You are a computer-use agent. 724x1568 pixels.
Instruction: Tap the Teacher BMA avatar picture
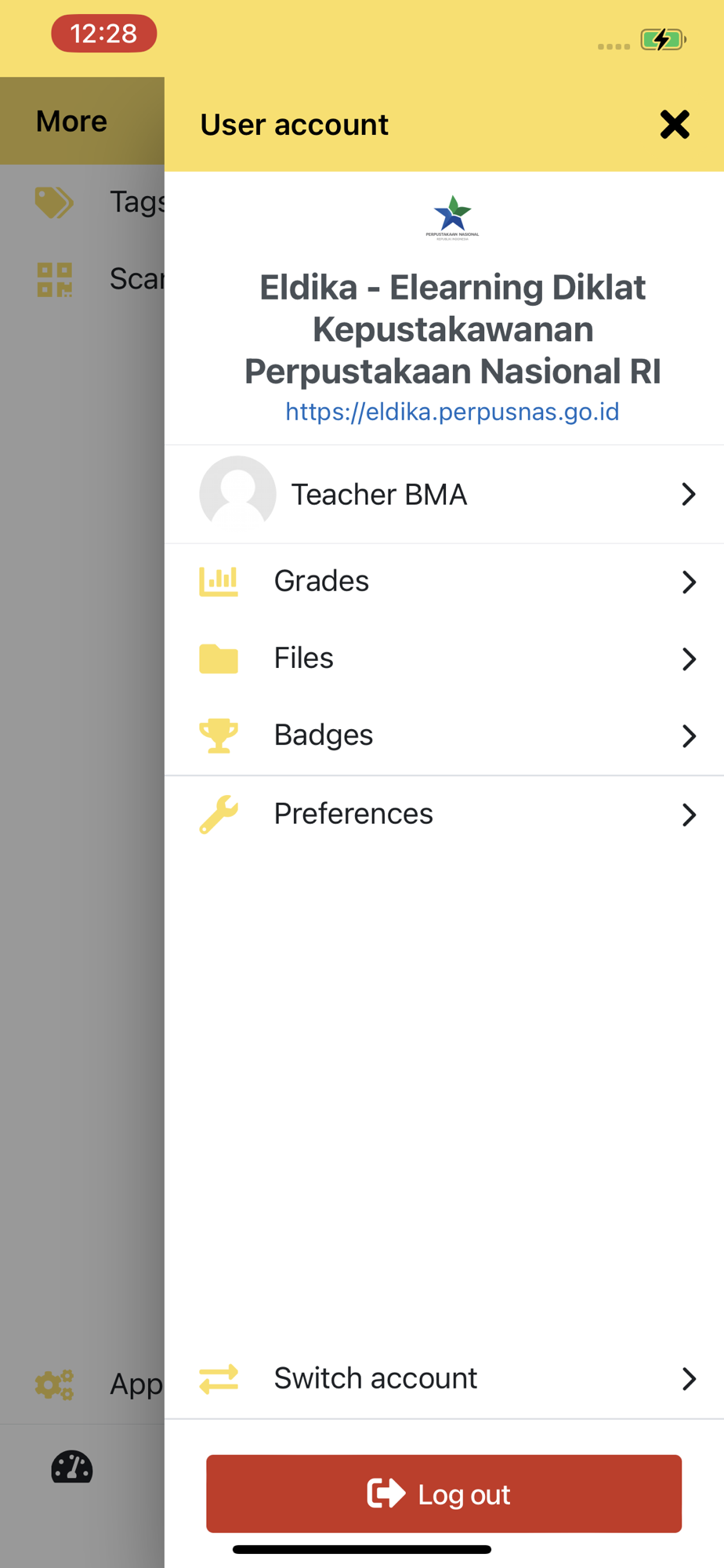click(237, 495)
